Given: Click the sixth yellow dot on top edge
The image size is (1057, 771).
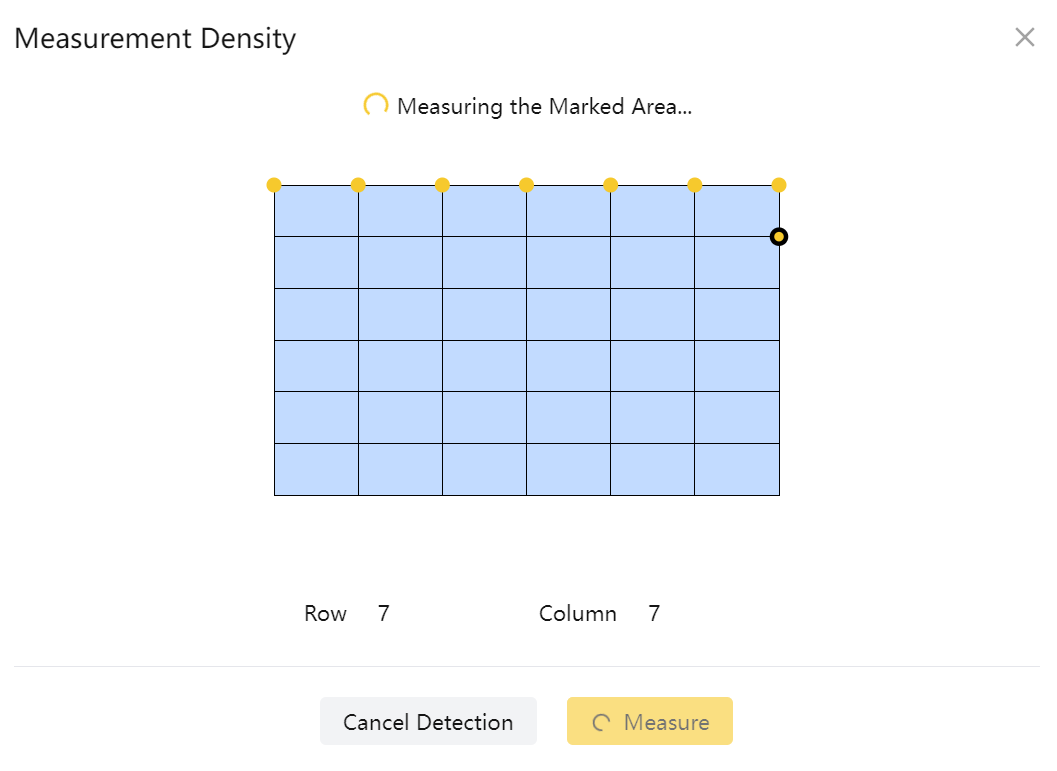Looking at the screenshot, I should point(694,185).
